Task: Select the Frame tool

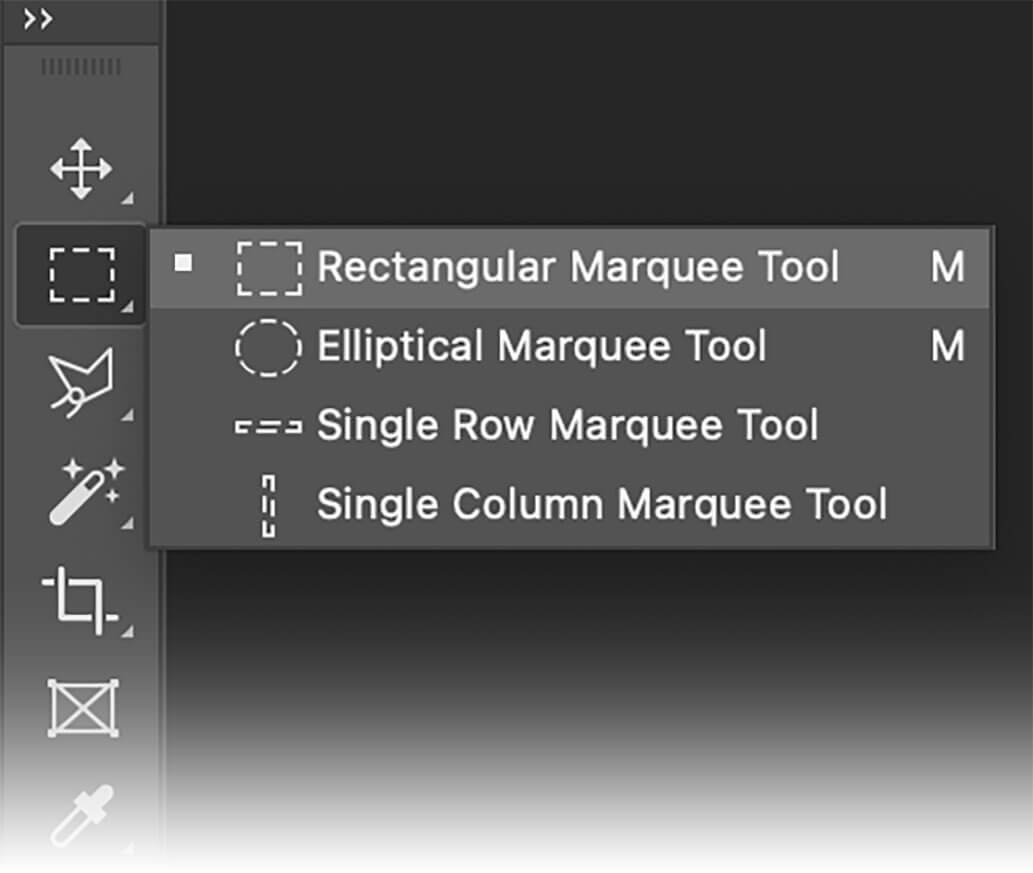Action: pos(82,708)
